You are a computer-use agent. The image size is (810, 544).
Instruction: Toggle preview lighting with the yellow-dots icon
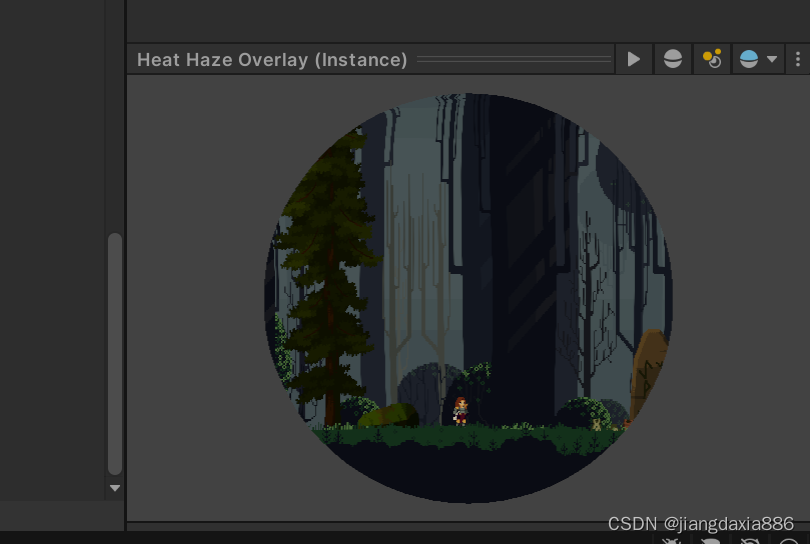[712, 59]
